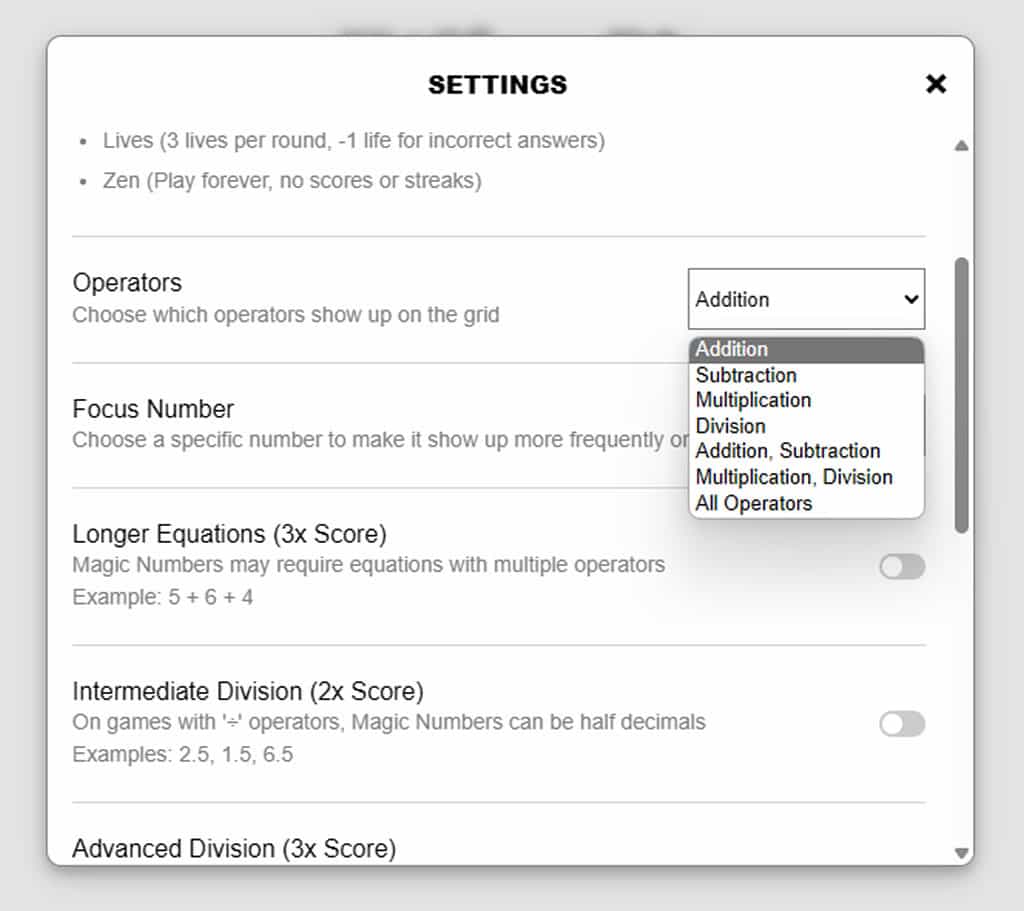
Task: Choose the Addition, Subtraction option
Action: pos(806,451)
